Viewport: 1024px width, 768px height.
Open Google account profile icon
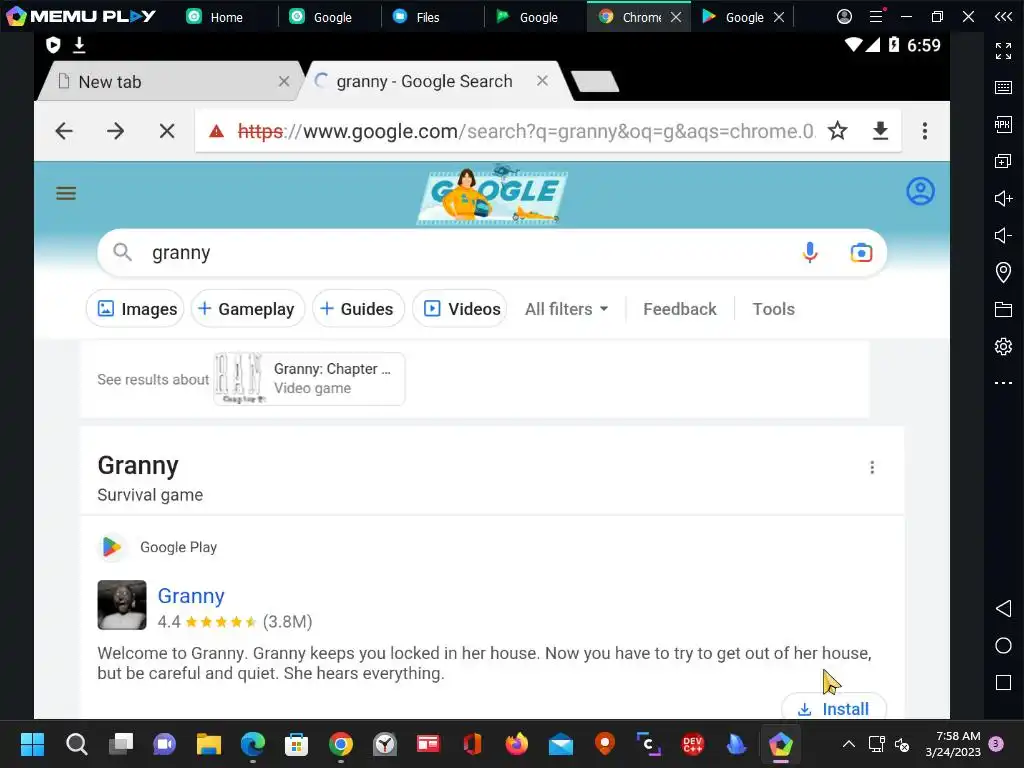pyautogui.click(x=920, y=191)
